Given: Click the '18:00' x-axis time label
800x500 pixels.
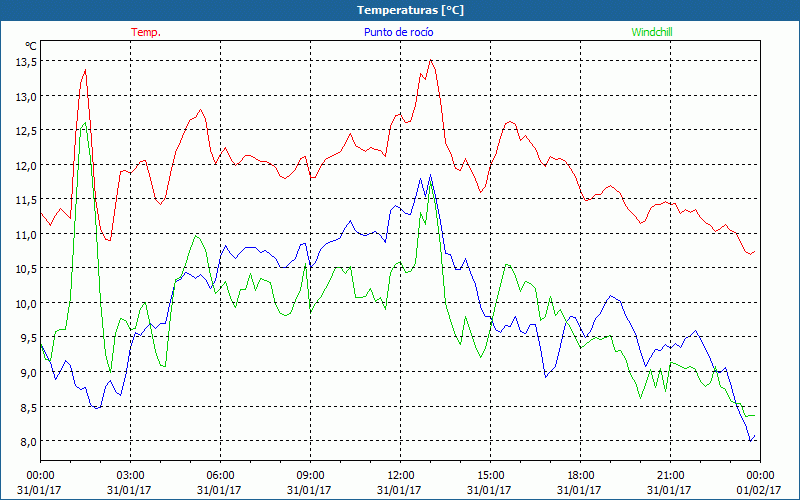Looking at the screenshot, I should tap(580, 475).
